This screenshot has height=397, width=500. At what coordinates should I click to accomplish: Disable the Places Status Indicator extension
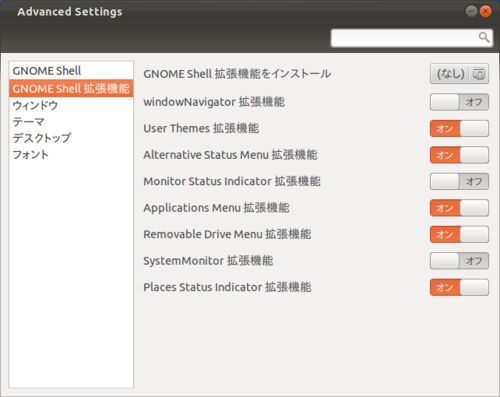[459, 287]
